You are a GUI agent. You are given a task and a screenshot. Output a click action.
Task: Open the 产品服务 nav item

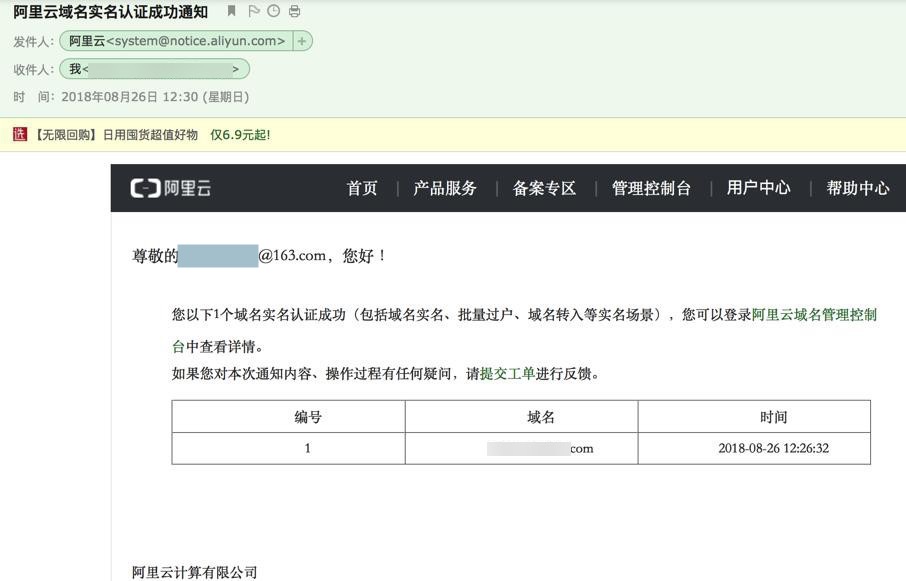[x=445, y=188]
